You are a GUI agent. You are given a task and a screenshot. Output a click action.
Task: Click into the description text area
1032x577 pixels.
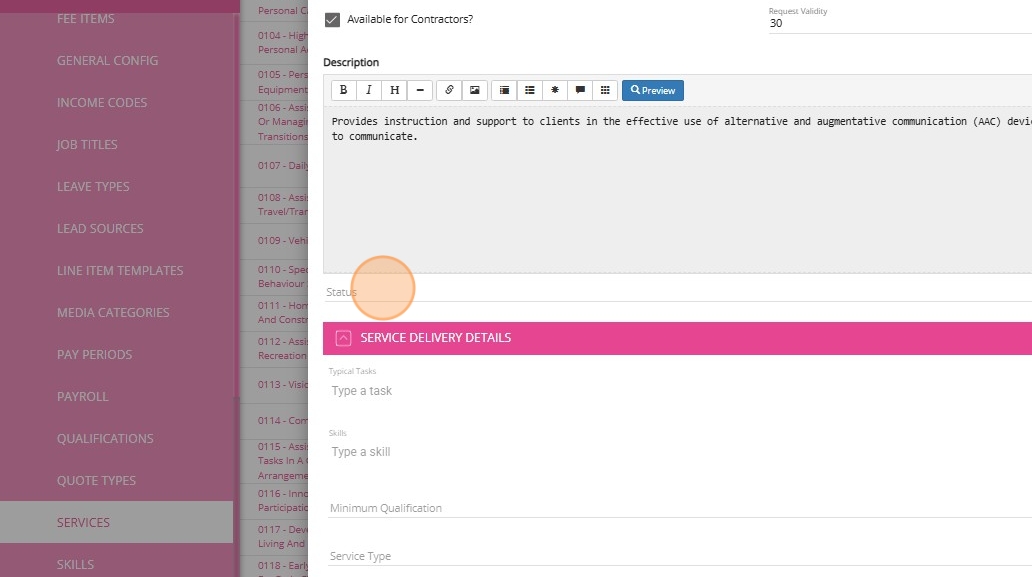(x=677, y=189)
